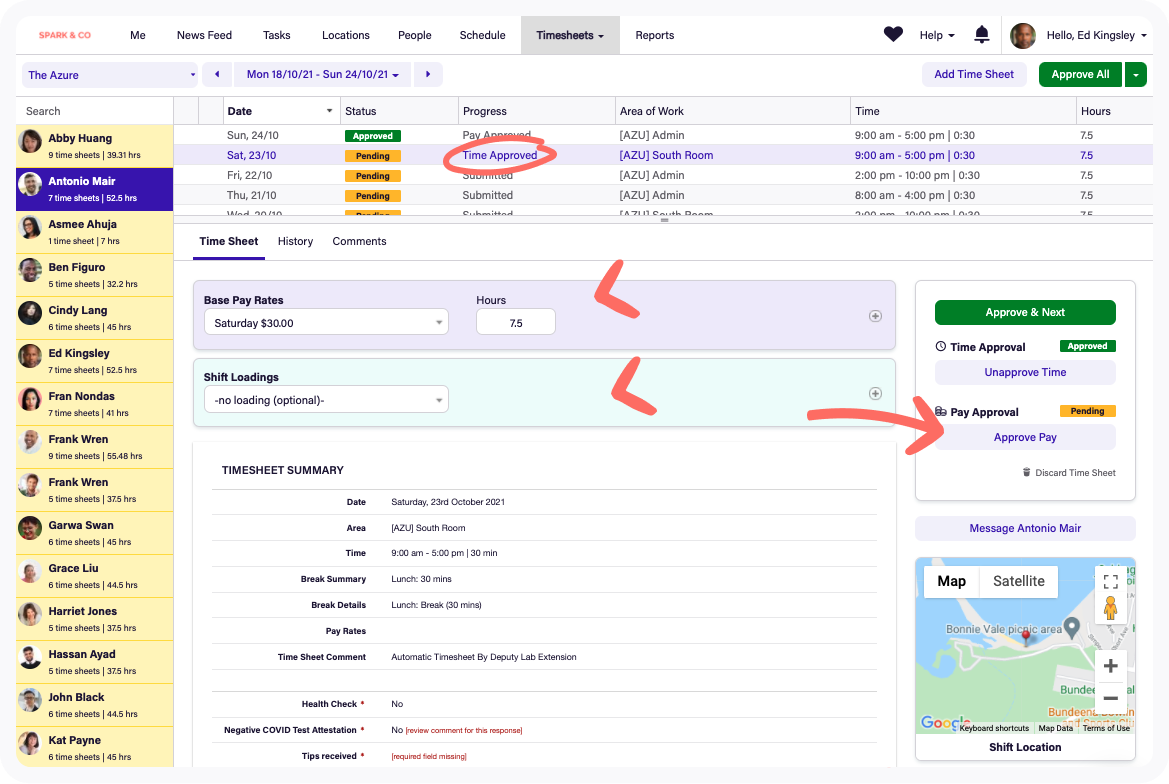The width and height of the screenshot is (1169, 784).
Task: Select John Black in employee list
Action: click(x=95, y=705)
